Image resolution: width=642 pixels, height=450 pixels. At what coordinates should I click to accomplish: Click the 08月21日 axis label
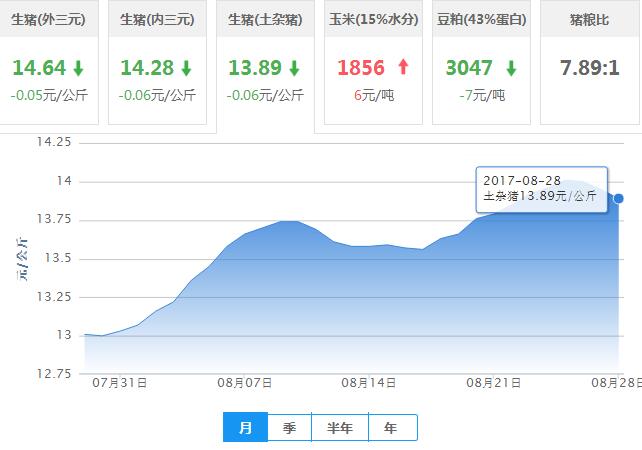[x=493, y=383]
